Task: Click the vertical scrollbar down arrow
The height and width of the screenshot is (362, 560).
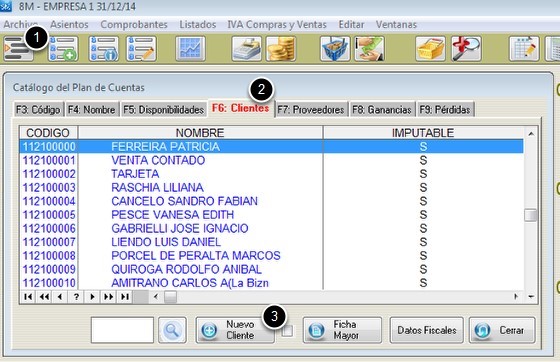Action: point(531,297)
